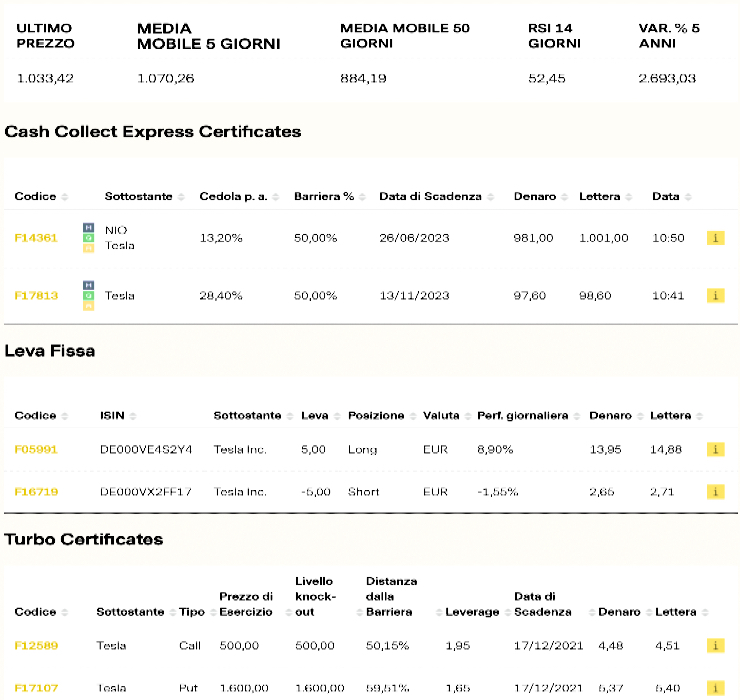This screenshot has height=700, width=740.
Task: Open Turbo certificate link F17107
Action: click(36, 688)
